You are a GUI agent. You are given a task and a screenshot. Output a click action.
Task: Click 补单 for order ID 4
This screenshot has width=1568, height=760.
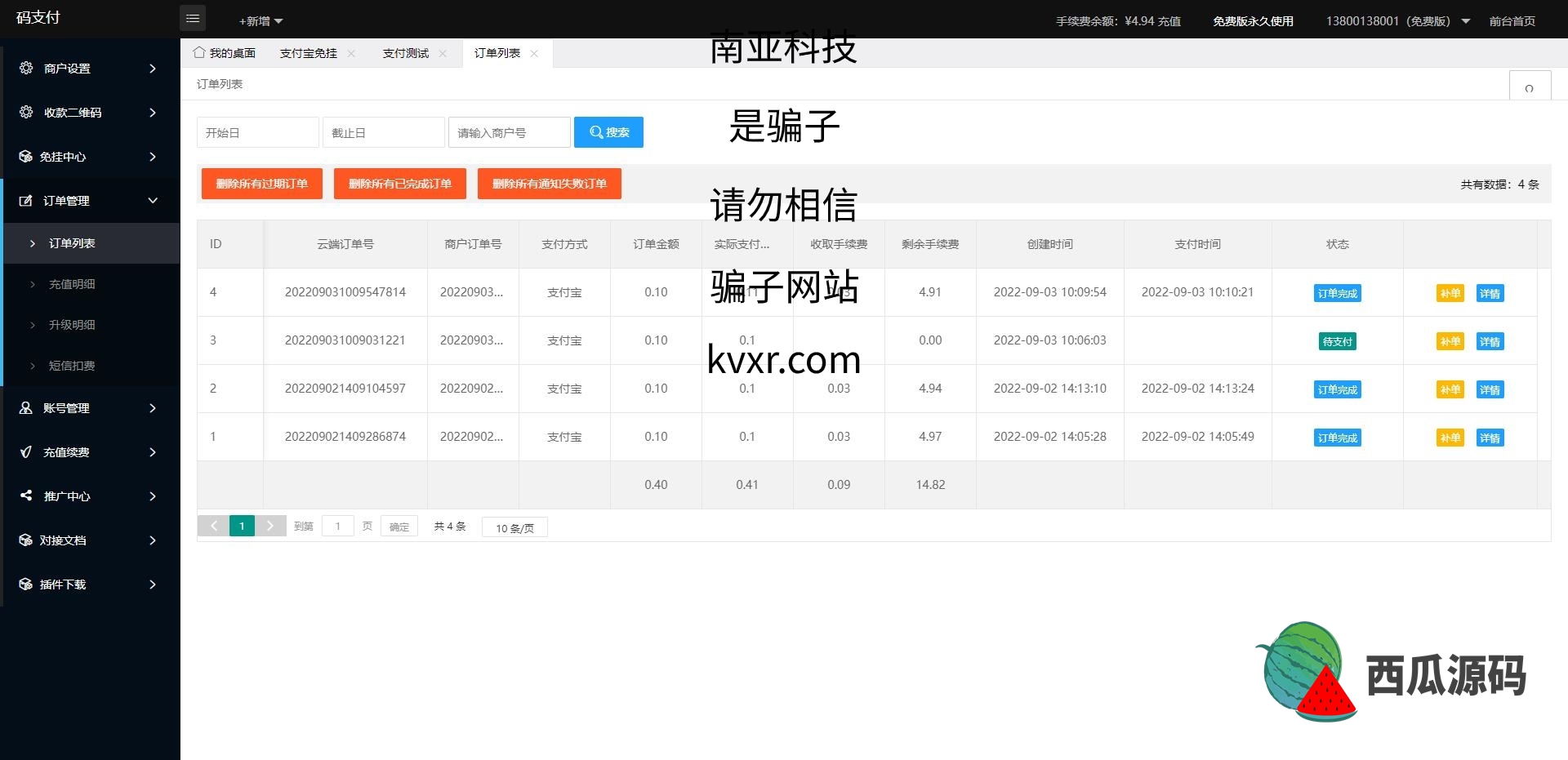tap(1450, 293)
